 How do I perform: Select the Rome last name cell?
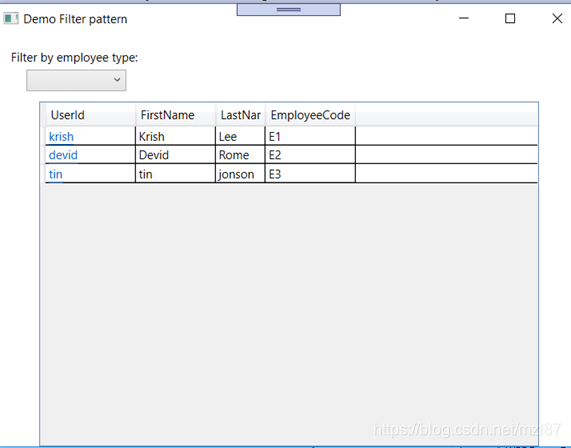click(240, 155)
